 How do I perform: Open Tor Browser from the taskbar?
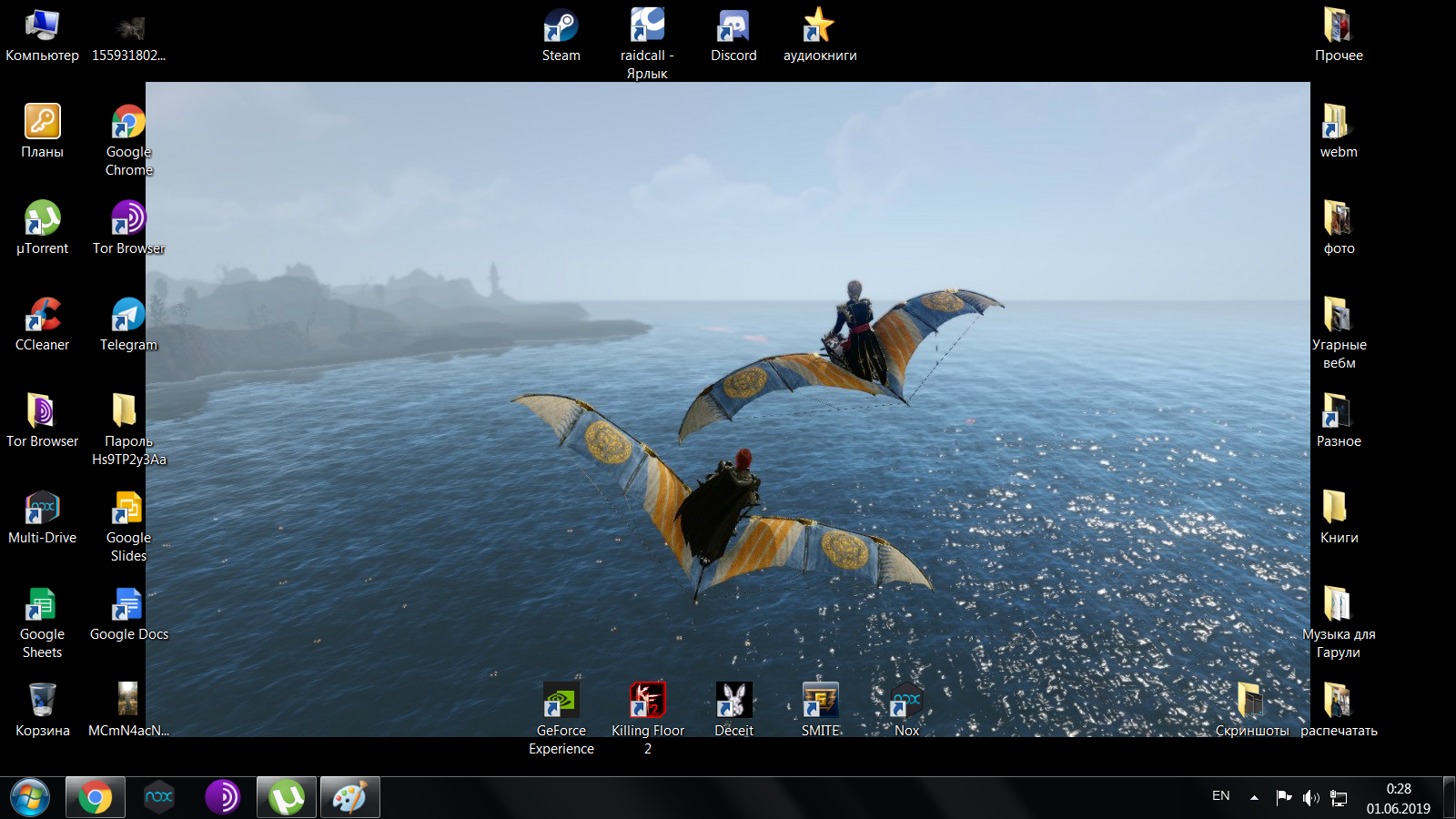coord(223,798)
